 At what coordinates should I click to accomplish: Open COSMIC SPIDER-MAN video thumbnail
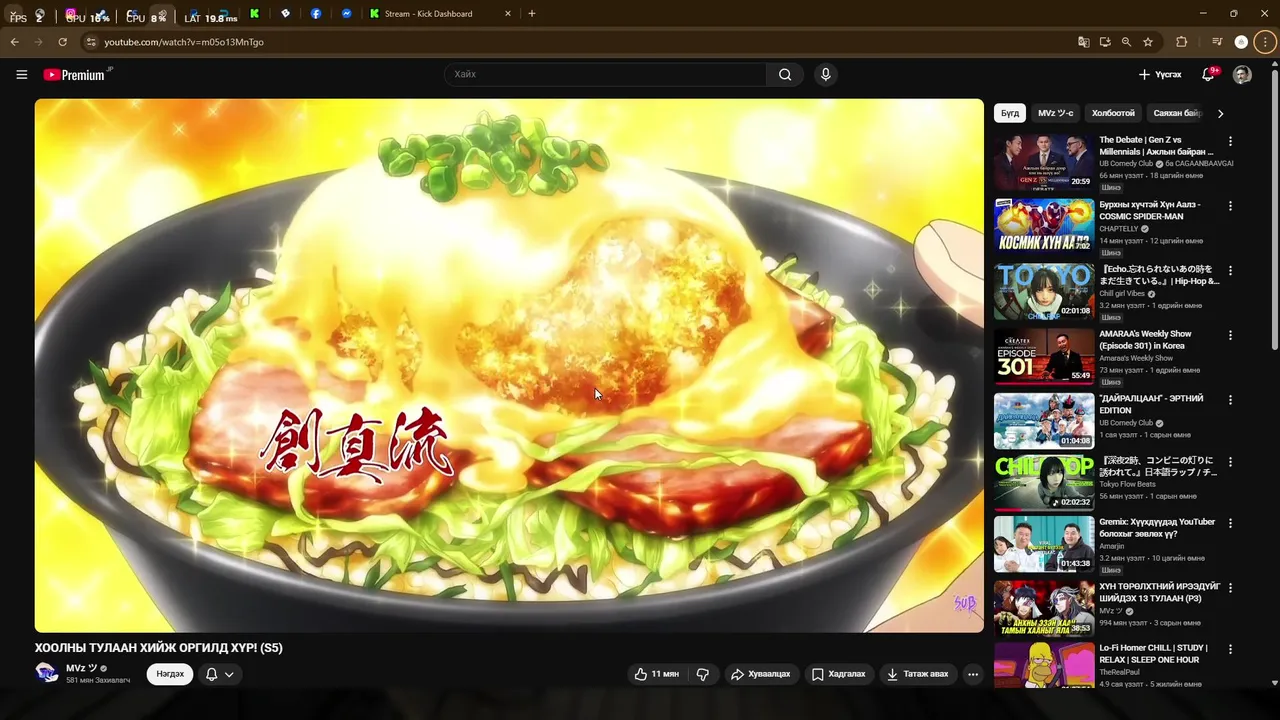click(1044, 226)
